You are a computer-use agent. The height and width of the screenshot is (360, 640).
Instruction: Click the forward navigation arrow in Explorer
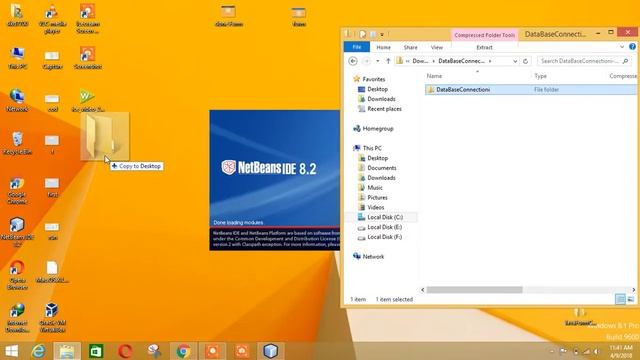pyautogui.click(x=366, y=61)
